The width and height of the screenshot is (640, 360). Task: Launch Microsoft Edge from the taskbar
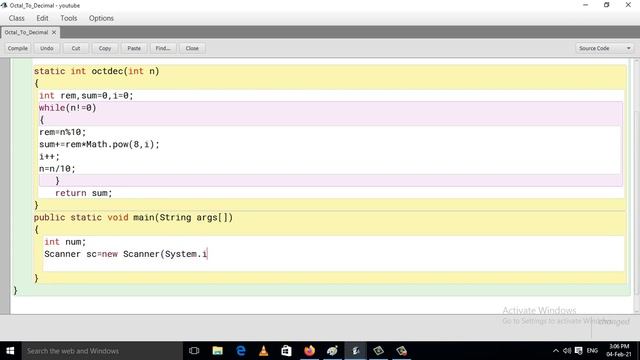[x=241, y=351]
